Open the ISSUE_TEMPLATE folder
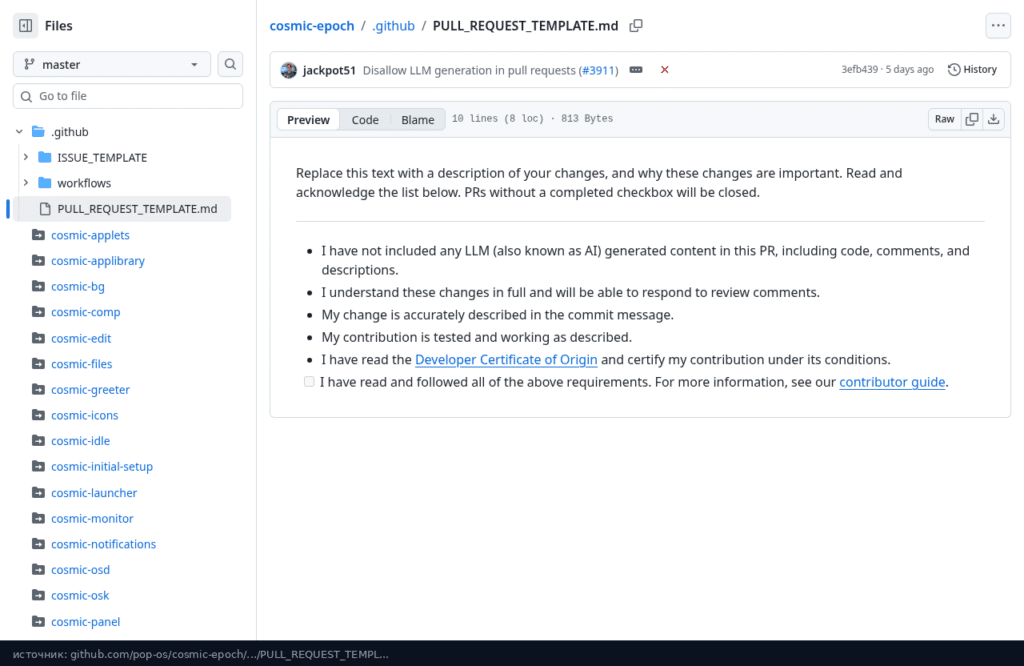 tap(102, 157)
